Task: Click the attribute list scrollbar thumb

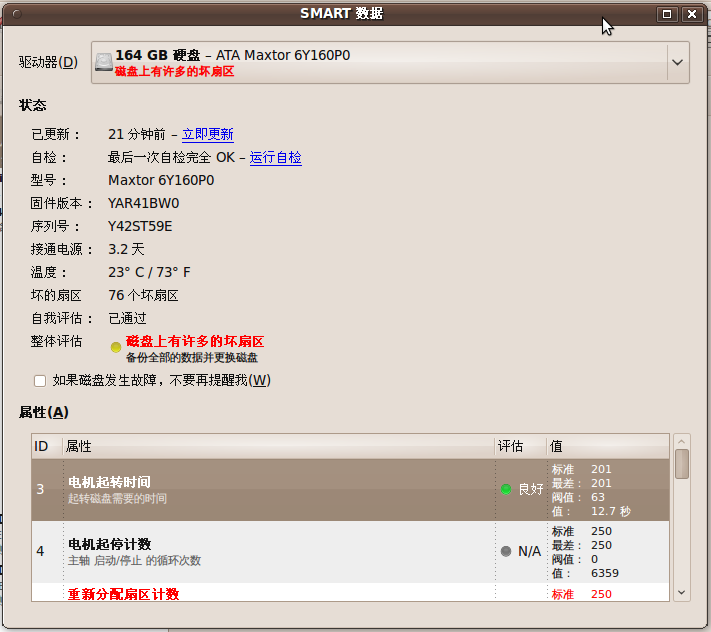Action: [x=682, y=464]
